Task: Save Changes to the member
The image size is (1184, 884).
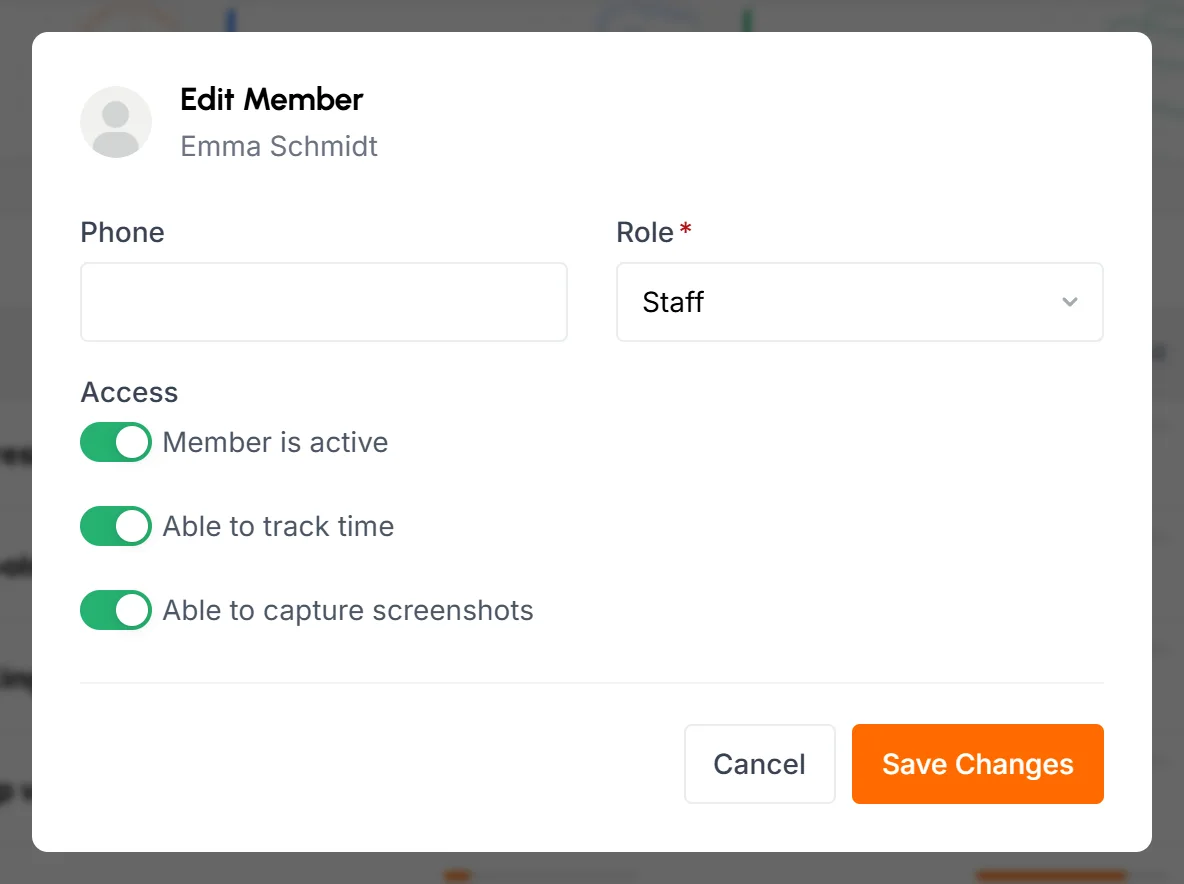Action: 977,764
